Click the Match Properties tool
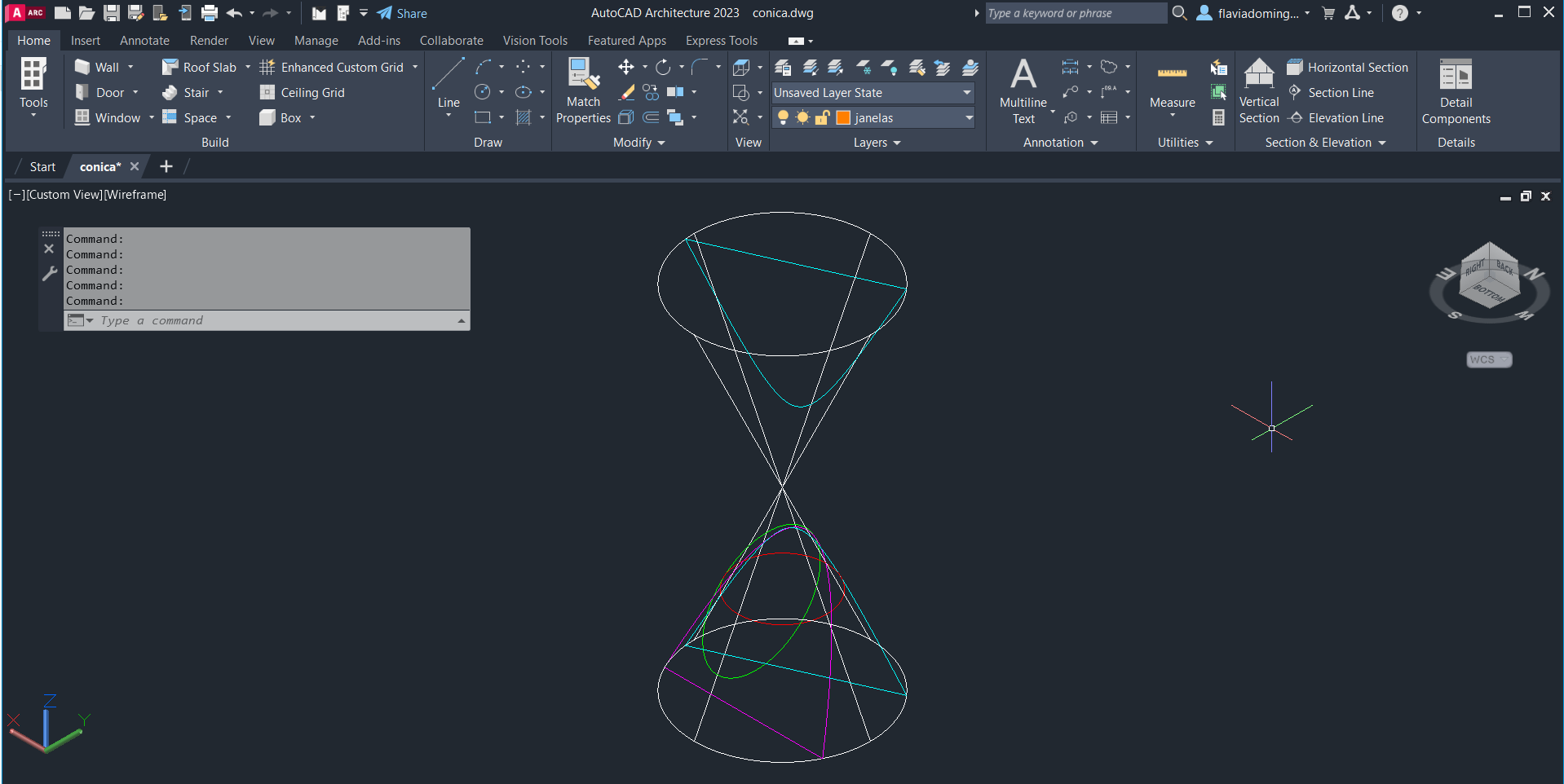Screen dimensions: 1564x784 tap(583, 90)
